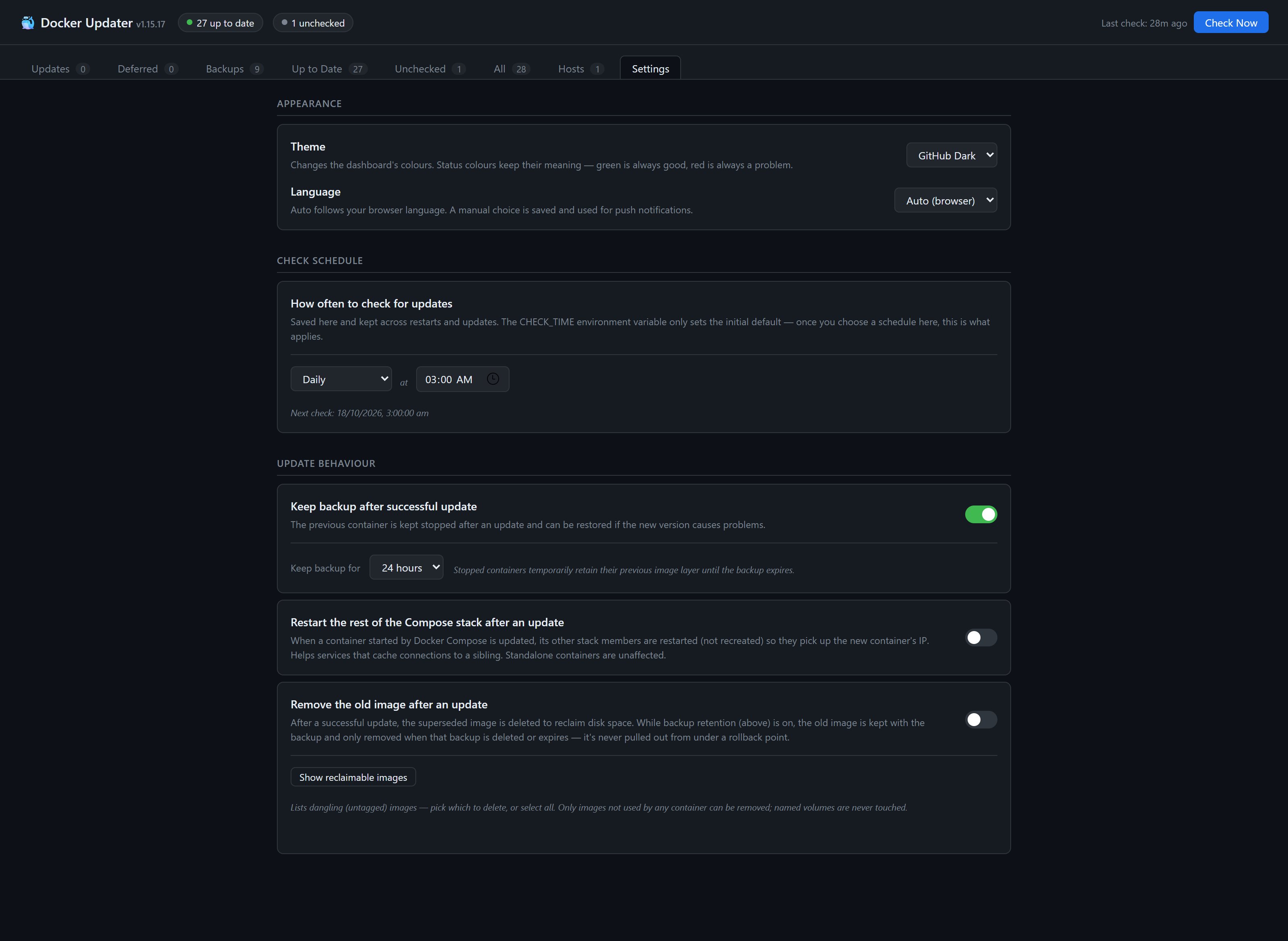The image size is (1288, 941).
Task: Click the Next check: 18/10/2026 text
Action: coord(359,413)
